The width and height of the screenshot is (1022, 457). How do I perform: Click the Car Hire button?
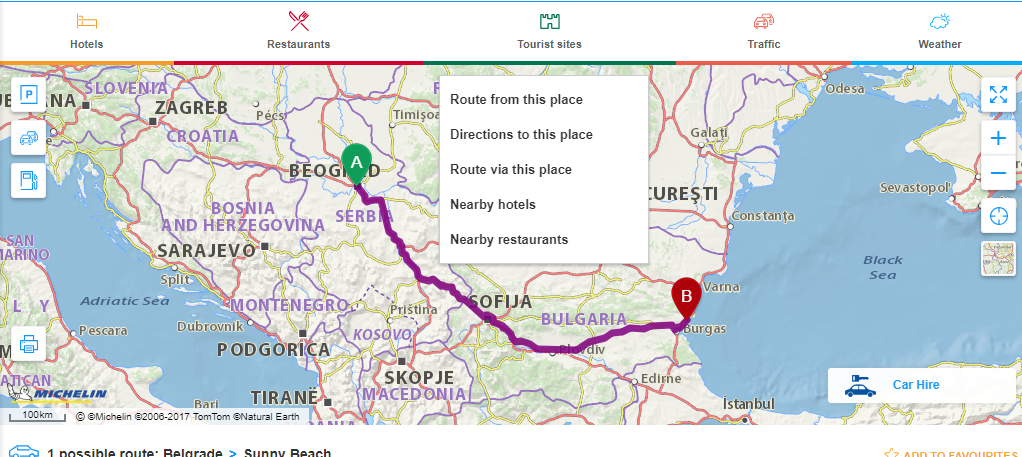(x=915, y=385)
